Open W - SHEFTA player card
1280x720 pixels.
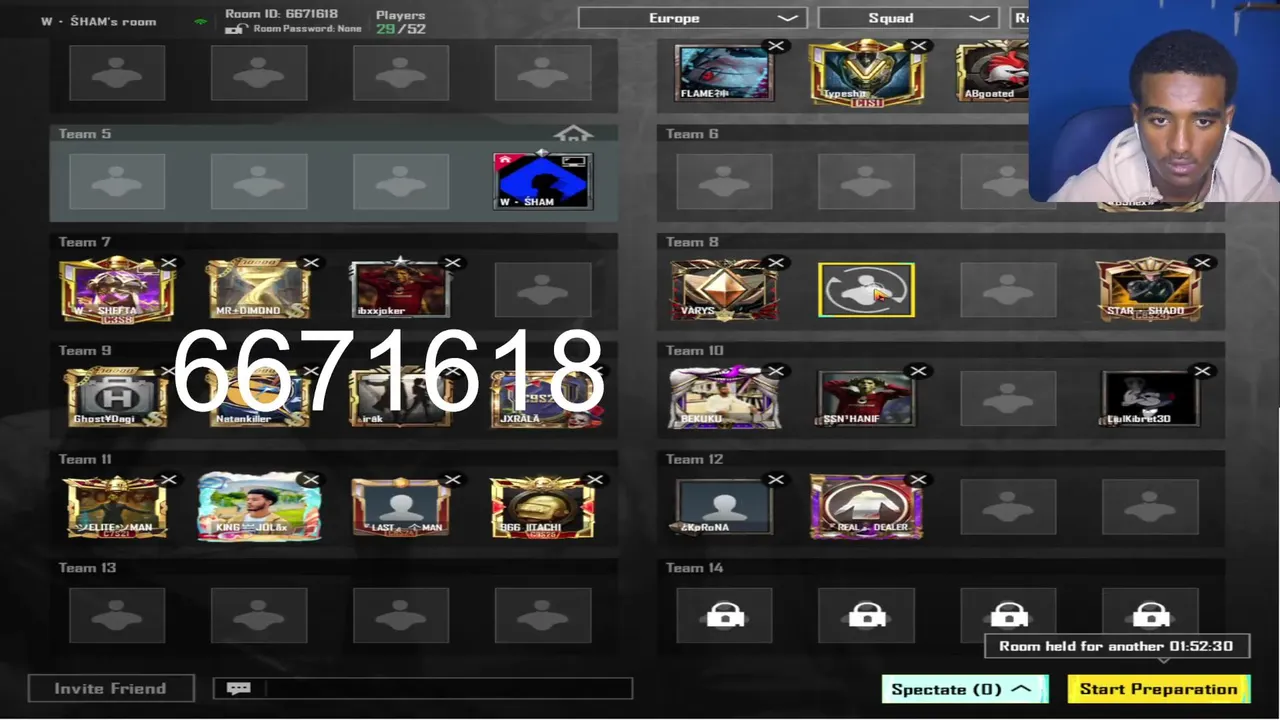pos(117,290)
